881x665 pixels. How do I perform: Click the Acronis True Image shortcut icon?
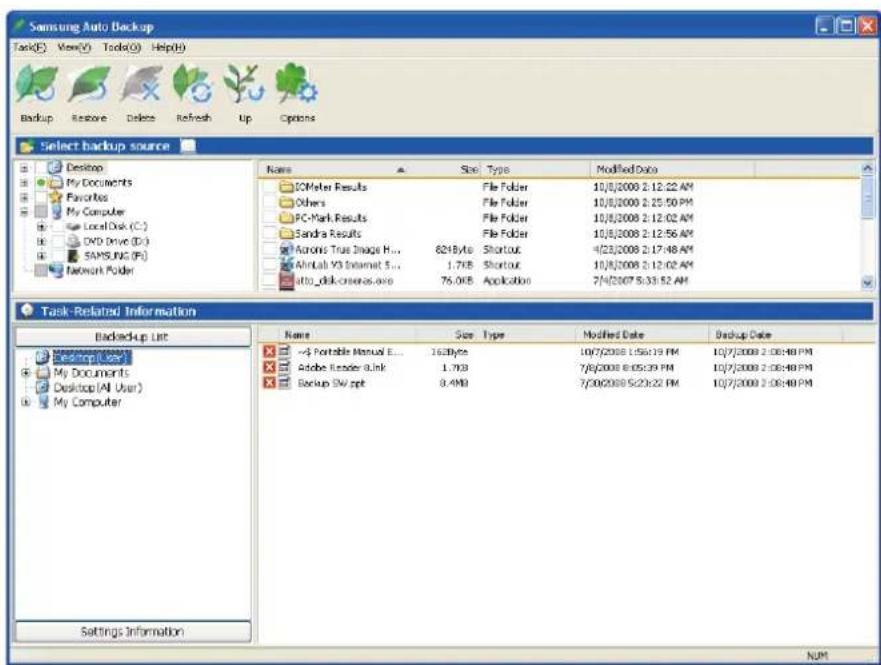click(287, 249)
